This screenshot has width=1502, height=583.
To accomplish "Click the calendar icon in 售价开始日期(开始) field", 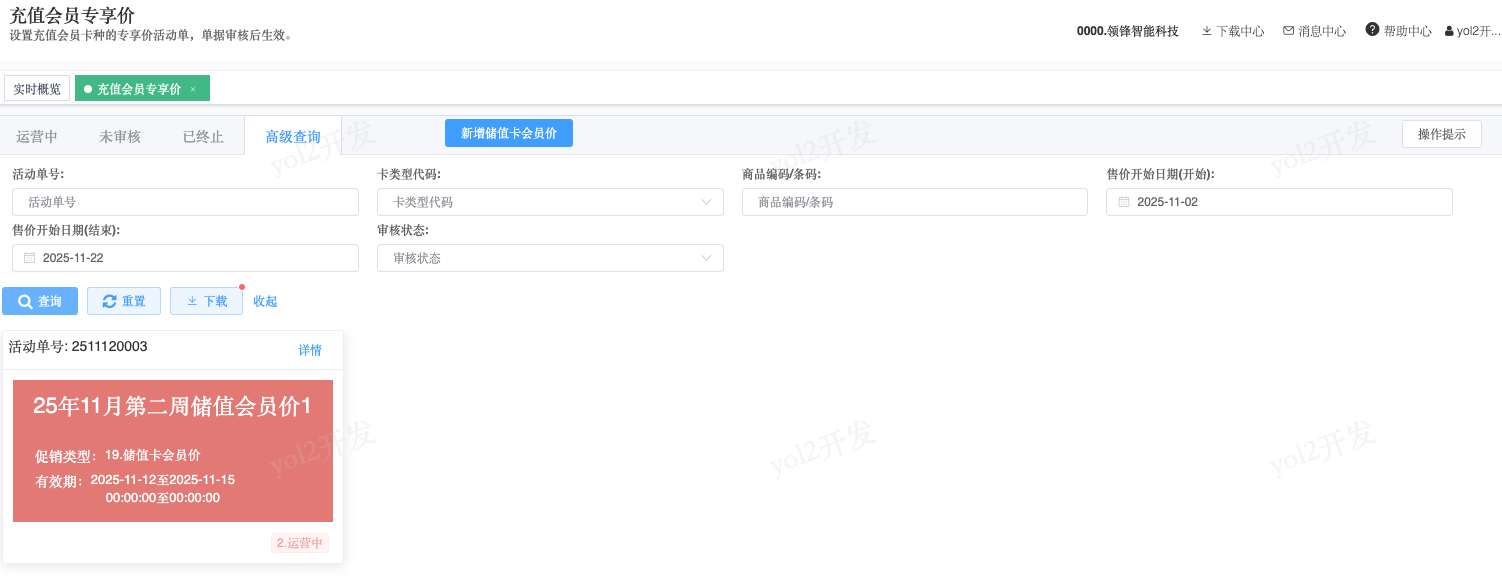I will [1124, 202].
